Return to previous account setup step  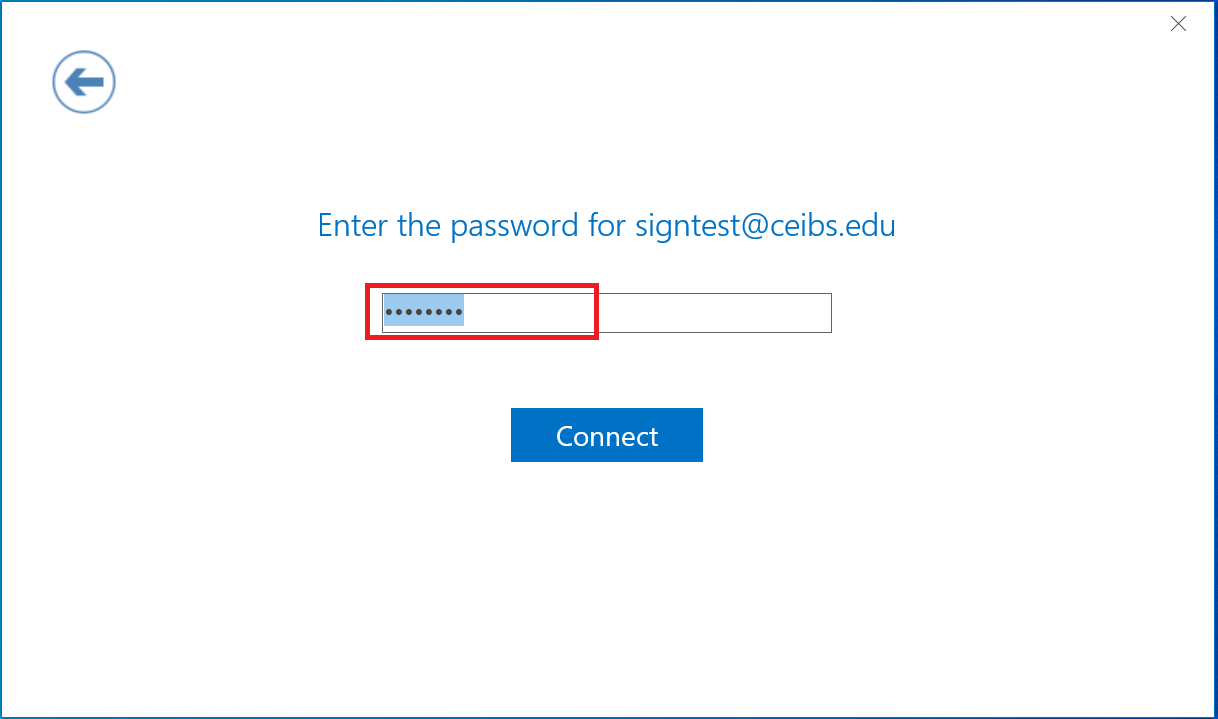[x=84, y=82]
